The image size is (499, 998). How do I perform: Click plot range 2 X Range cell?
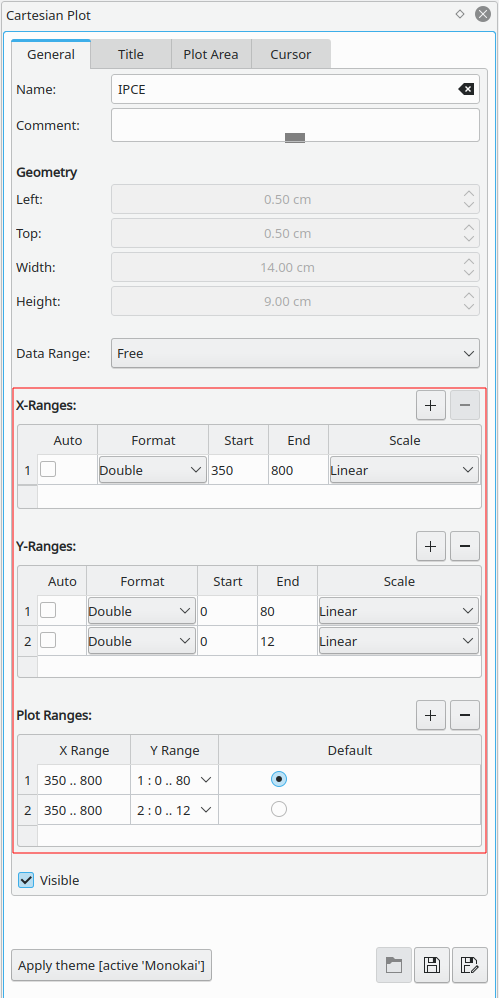[x=84, y=810]
